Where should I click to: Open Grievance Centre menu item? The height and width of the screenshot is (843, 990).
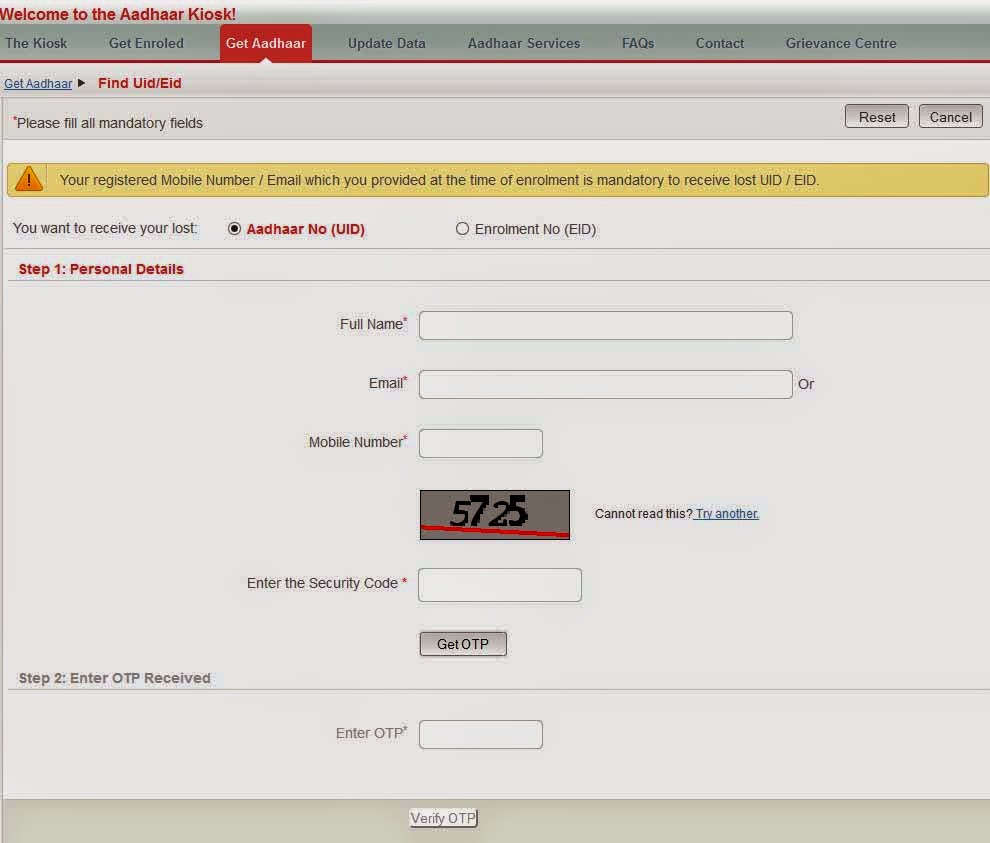[841, 44]
